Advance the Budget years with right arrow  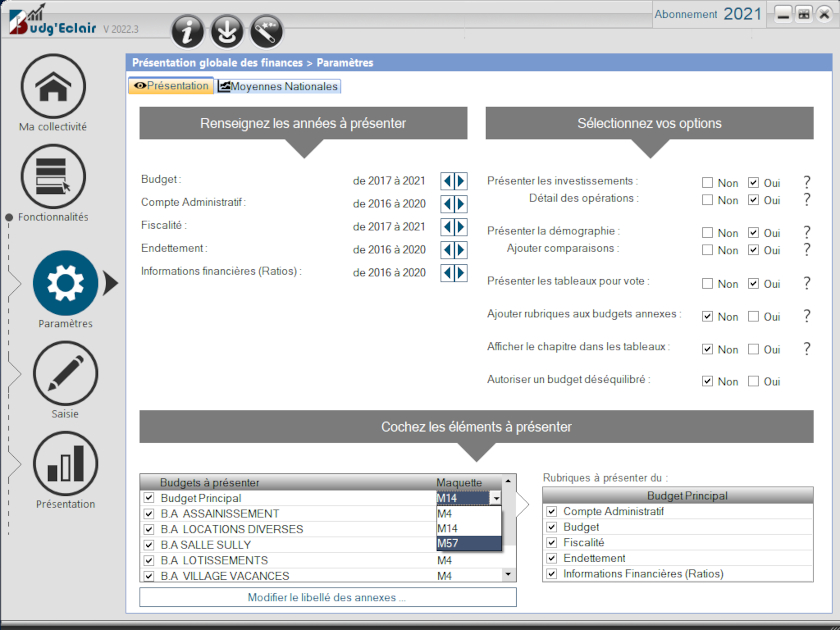(460, 181)
